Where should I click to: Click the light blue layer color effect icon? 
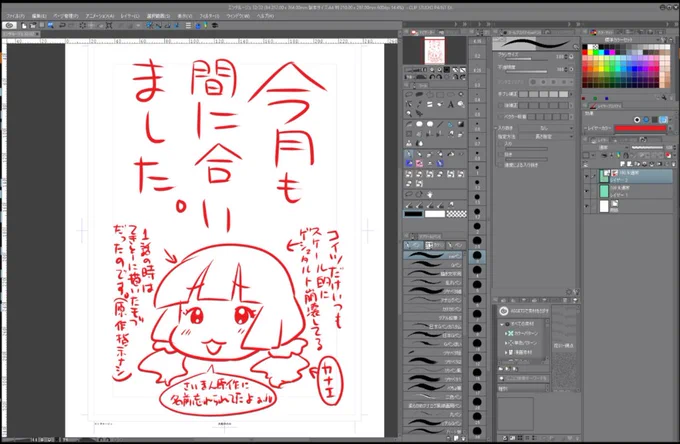coord(662,120)
